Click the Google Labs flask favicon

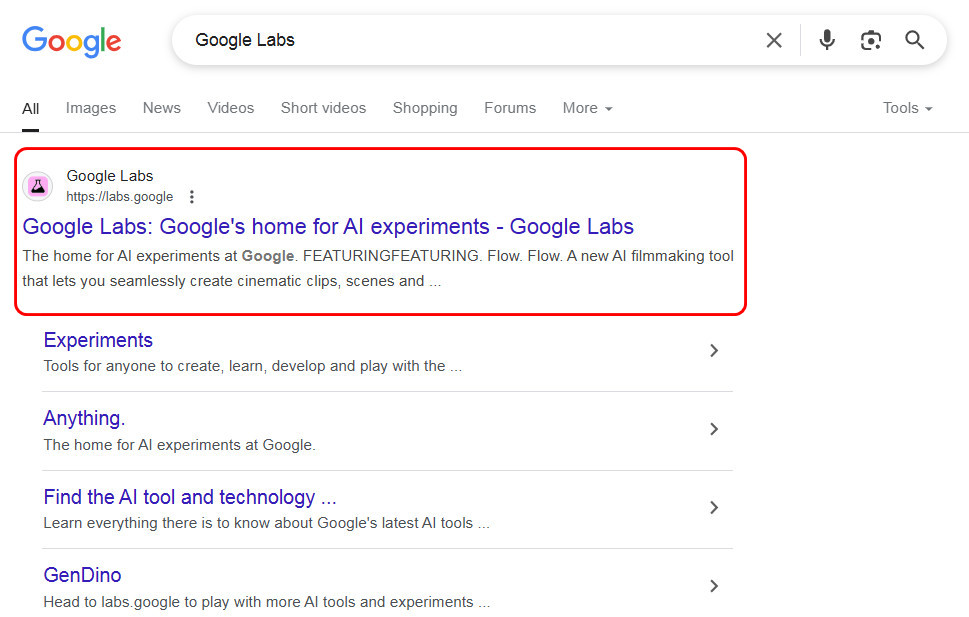pyautogui.click(x=37, y=186)
